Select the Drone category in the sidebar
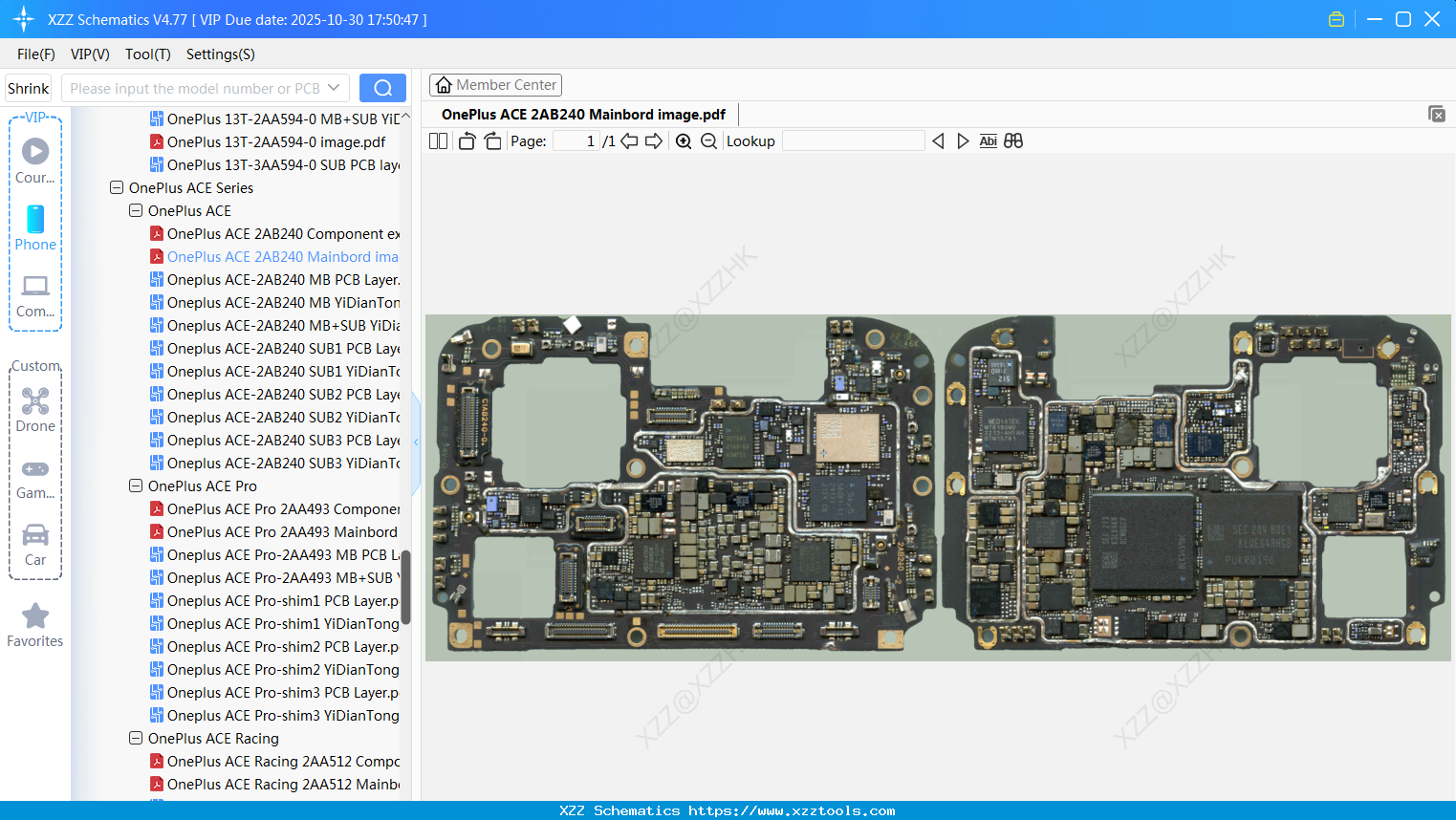 point(35,409)
